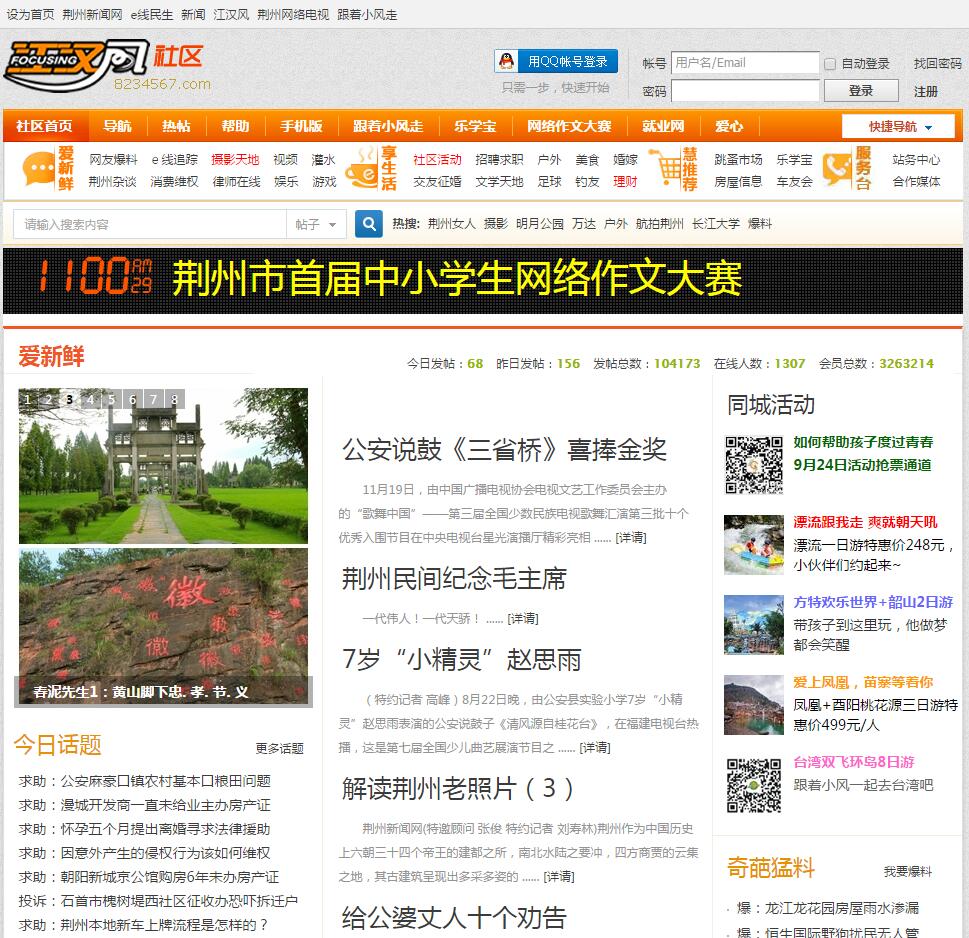Open the 热帖 nav item
Screen dimensions: 969x938
(176, 126)
